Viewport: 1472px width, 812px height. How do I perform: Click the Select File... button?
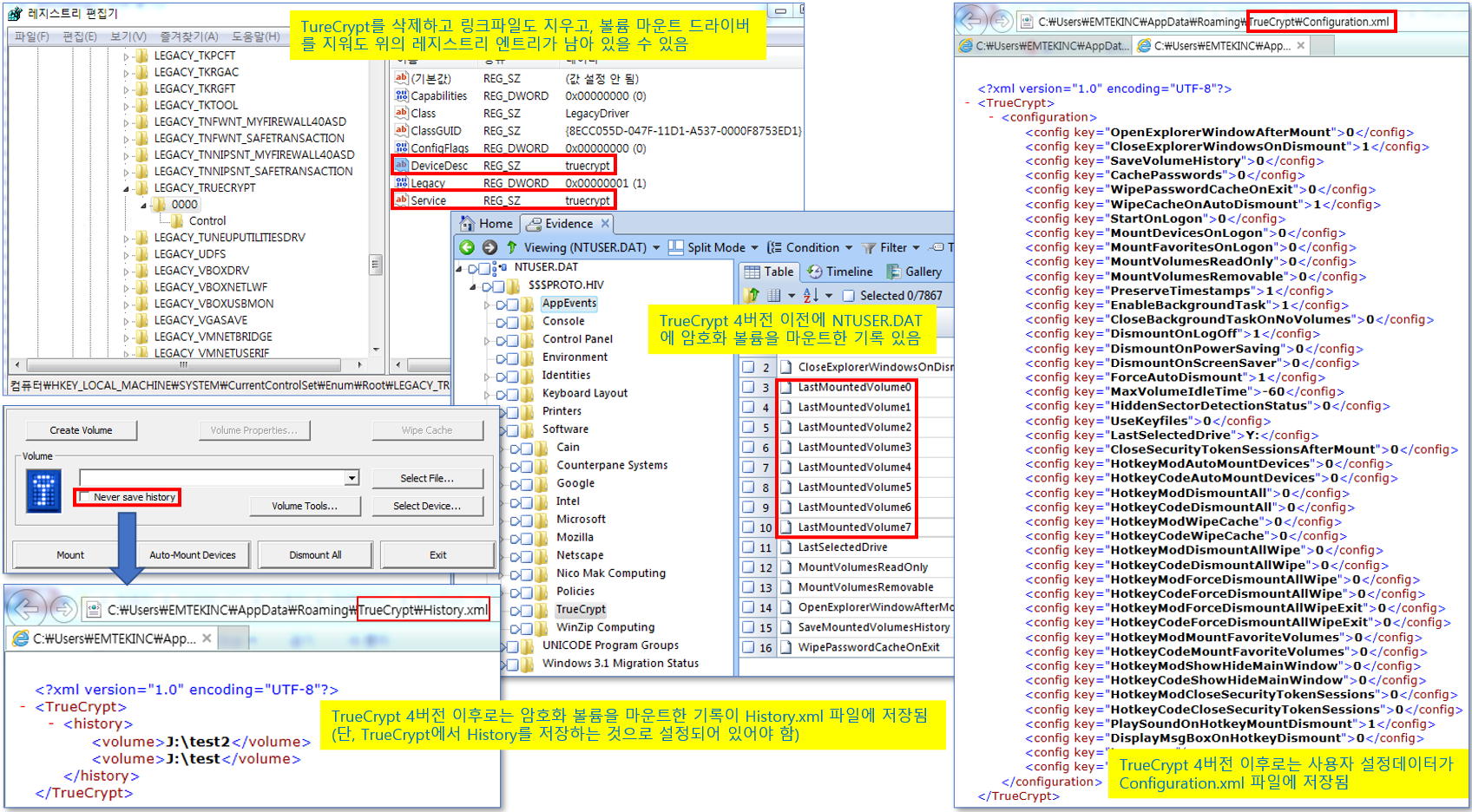(x=427, y=478)
